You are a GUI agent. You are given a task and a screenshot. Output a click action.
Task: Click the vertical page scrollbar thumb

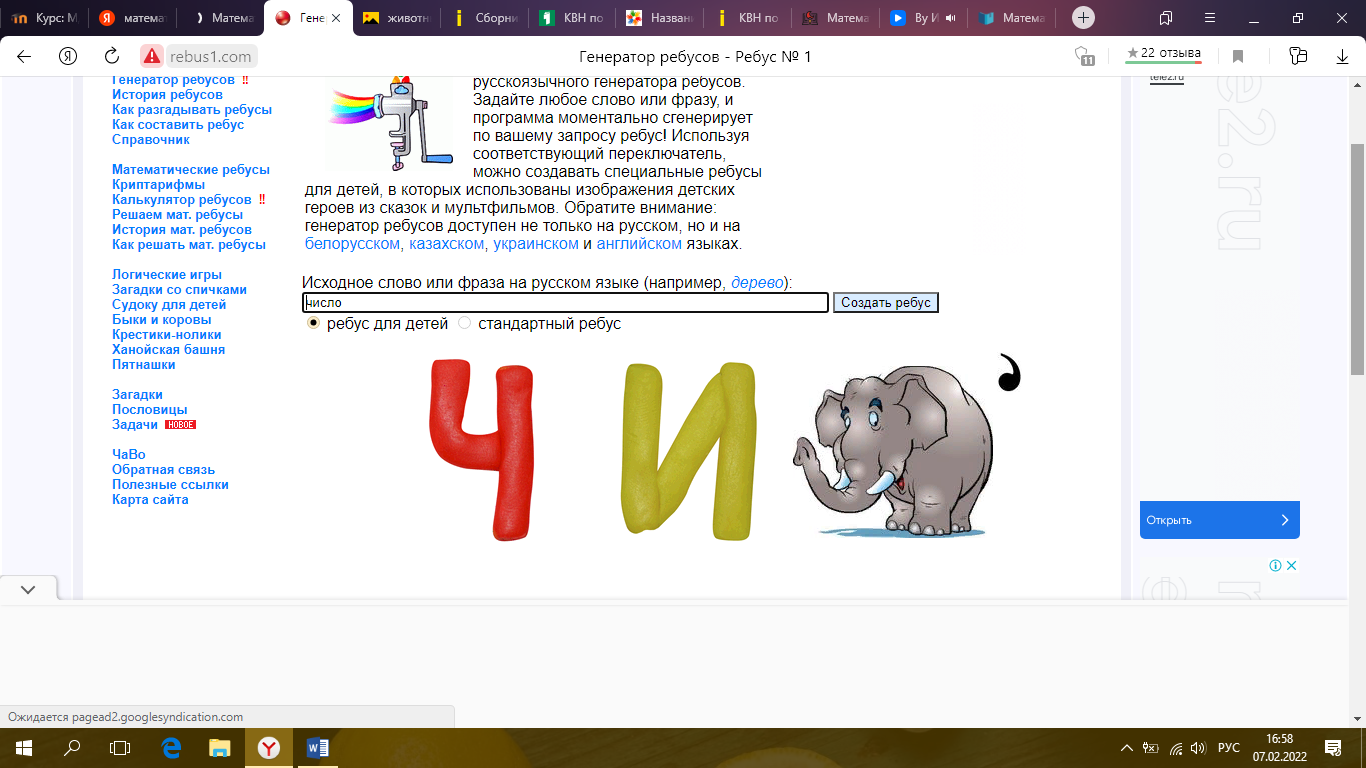[x=1357, y=260]
